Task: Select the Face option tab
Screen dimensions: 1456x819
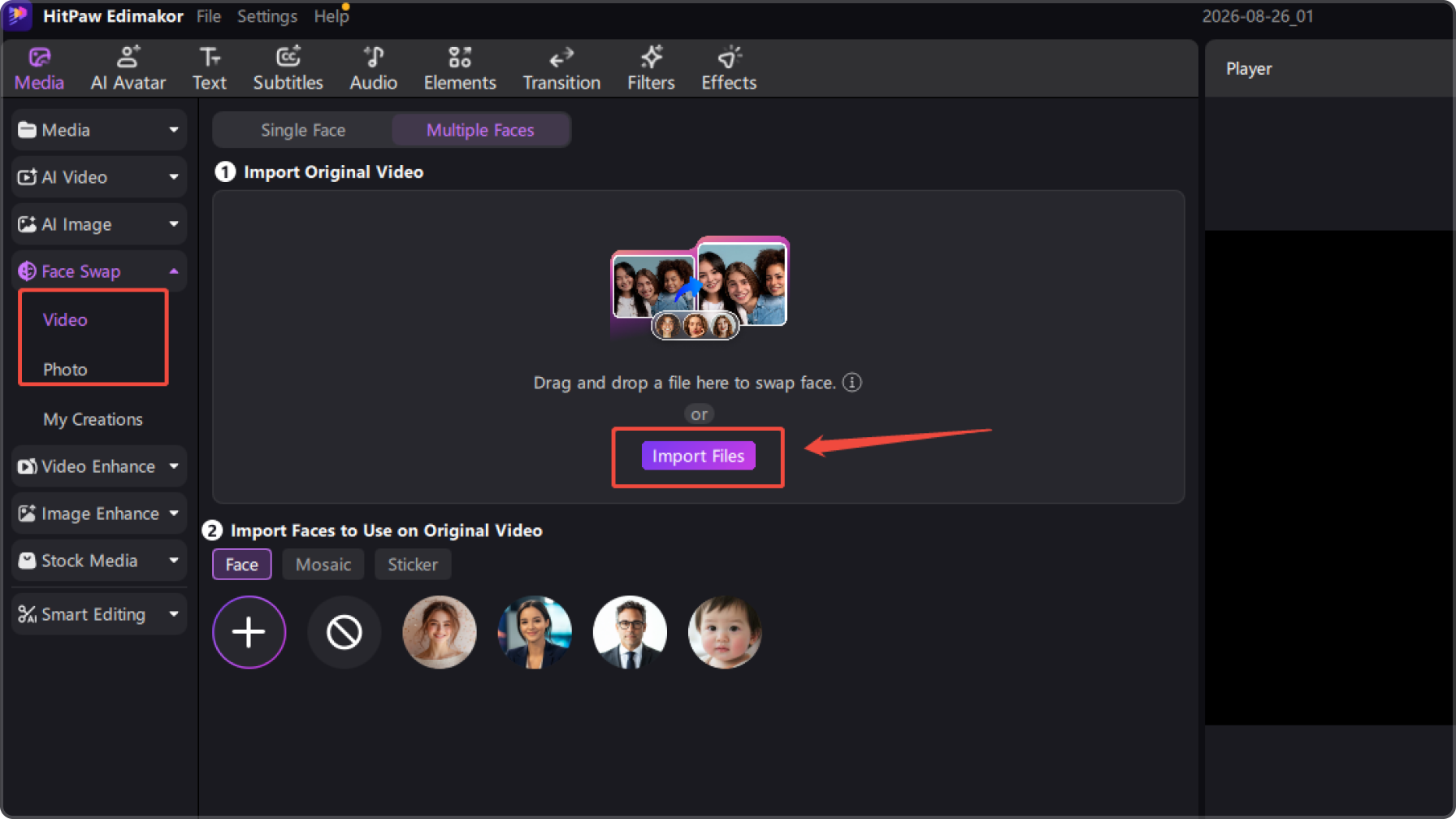Action: (x=241, y=565)
